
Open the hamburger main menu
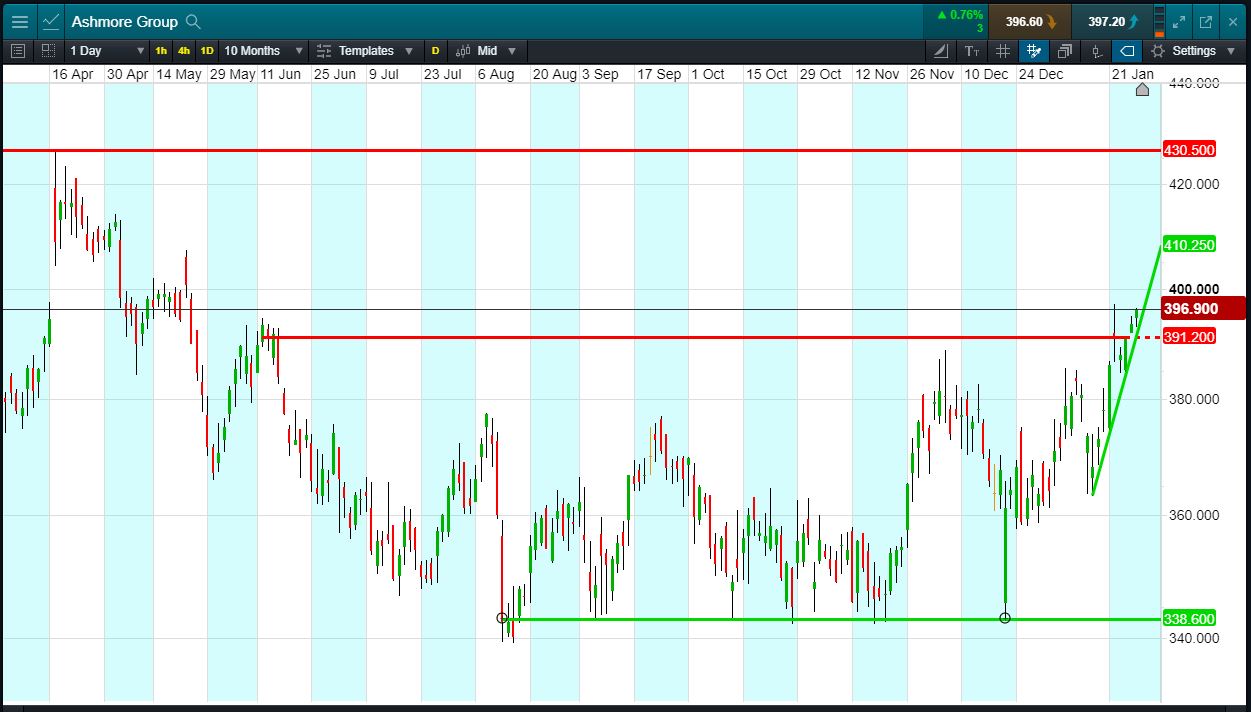tap(19, 21)
